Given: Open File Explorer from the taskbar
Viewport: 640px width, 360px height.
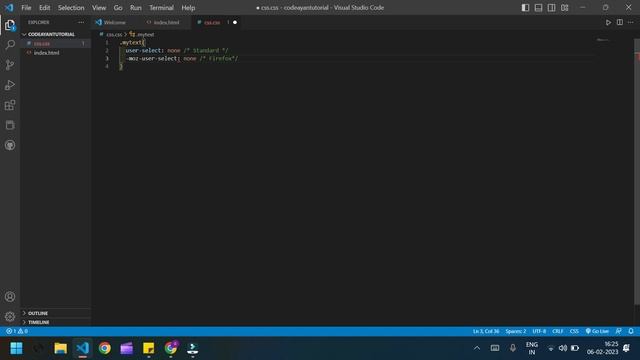Looking at the screenshot, I should (x=60, y=348).
